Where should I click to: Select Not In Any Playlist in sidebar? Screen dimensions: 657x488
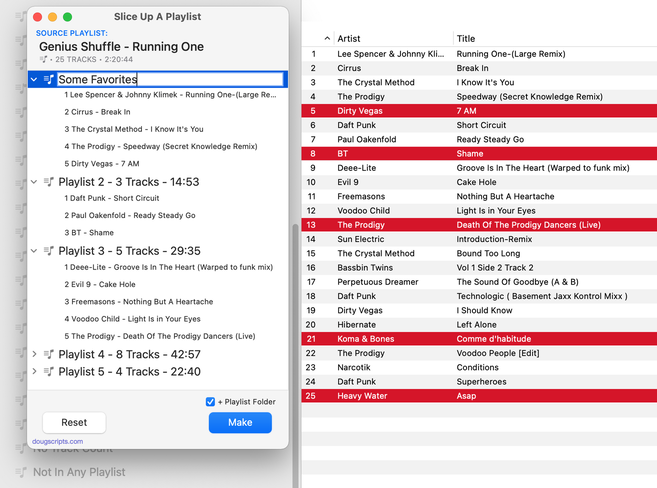pyautogui.click(x=79, y=472)
